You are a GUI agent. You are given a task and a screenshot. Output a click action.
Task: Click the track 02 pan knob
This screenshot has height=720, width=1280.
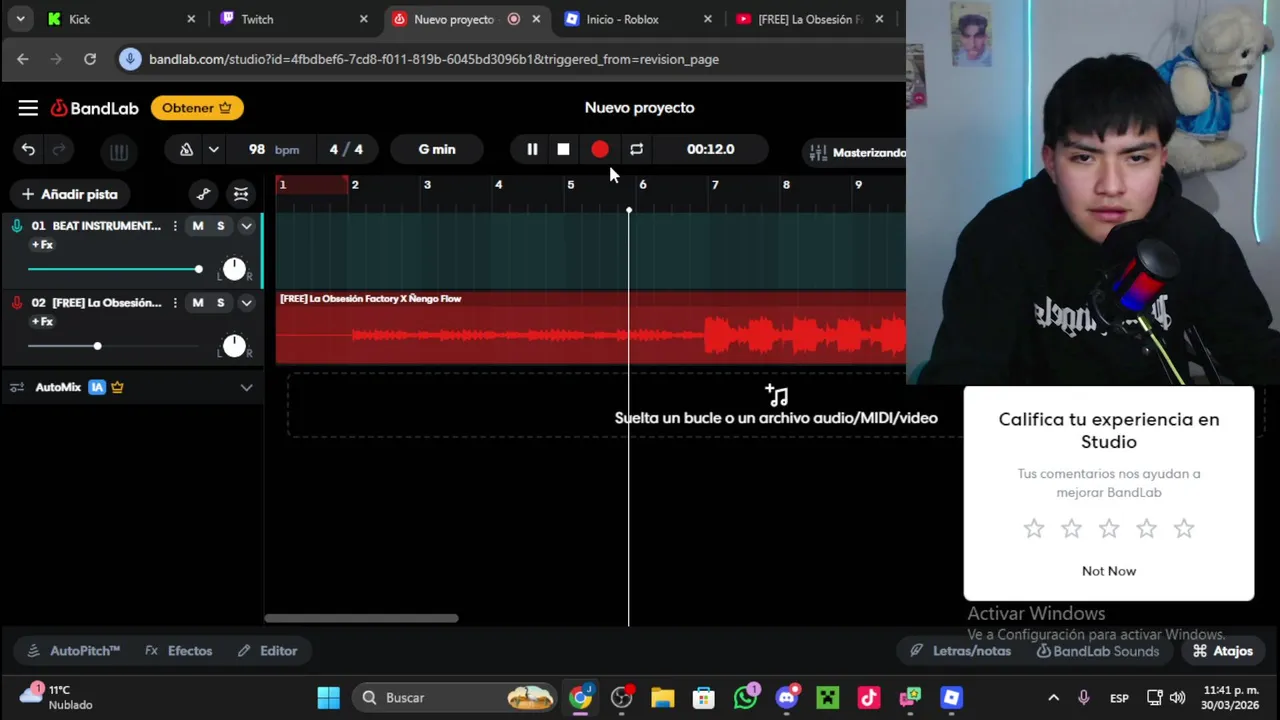tap(234, 346)
